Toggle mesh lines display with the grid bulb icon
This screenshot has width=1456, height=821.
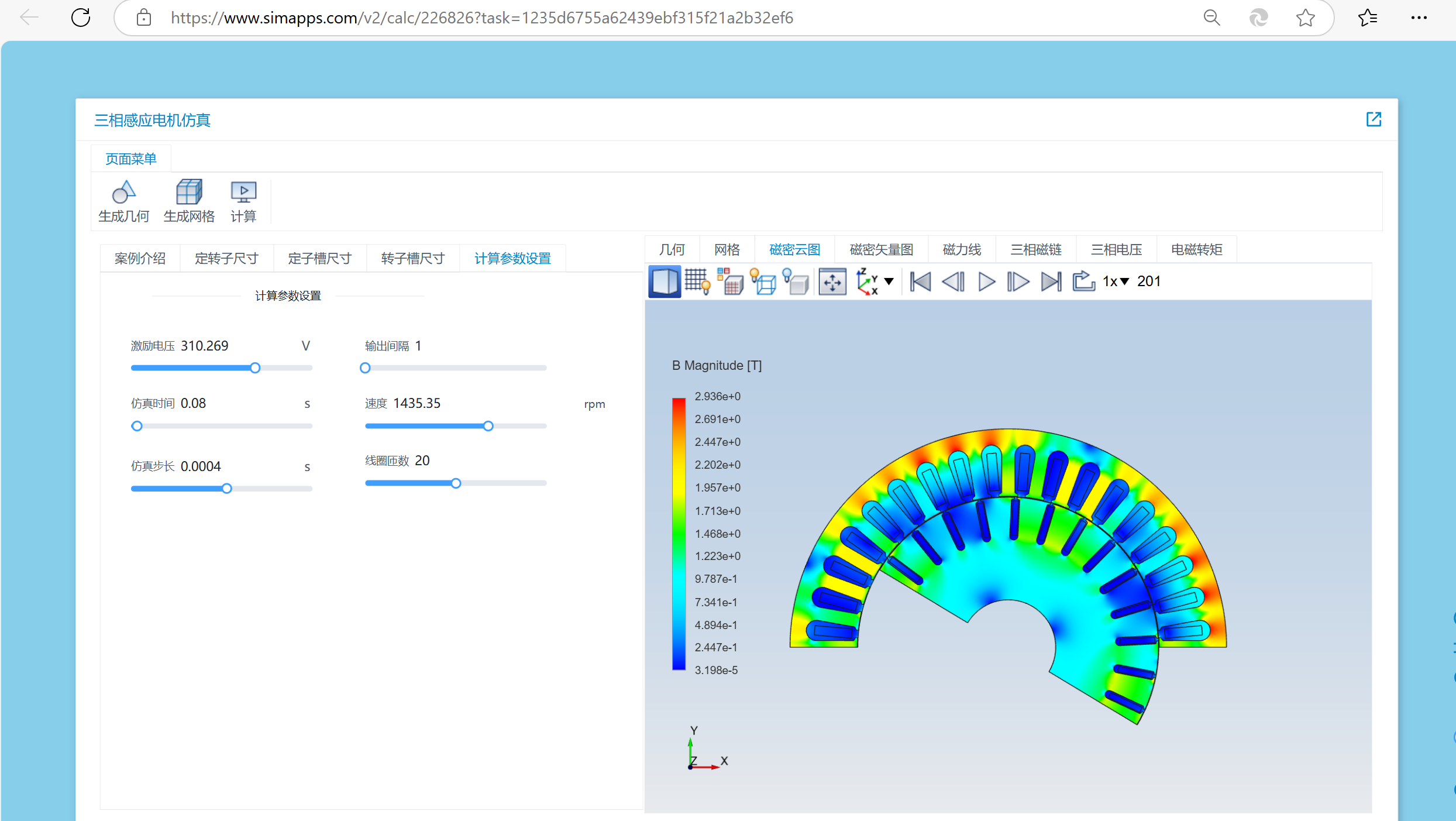point(697,282)
